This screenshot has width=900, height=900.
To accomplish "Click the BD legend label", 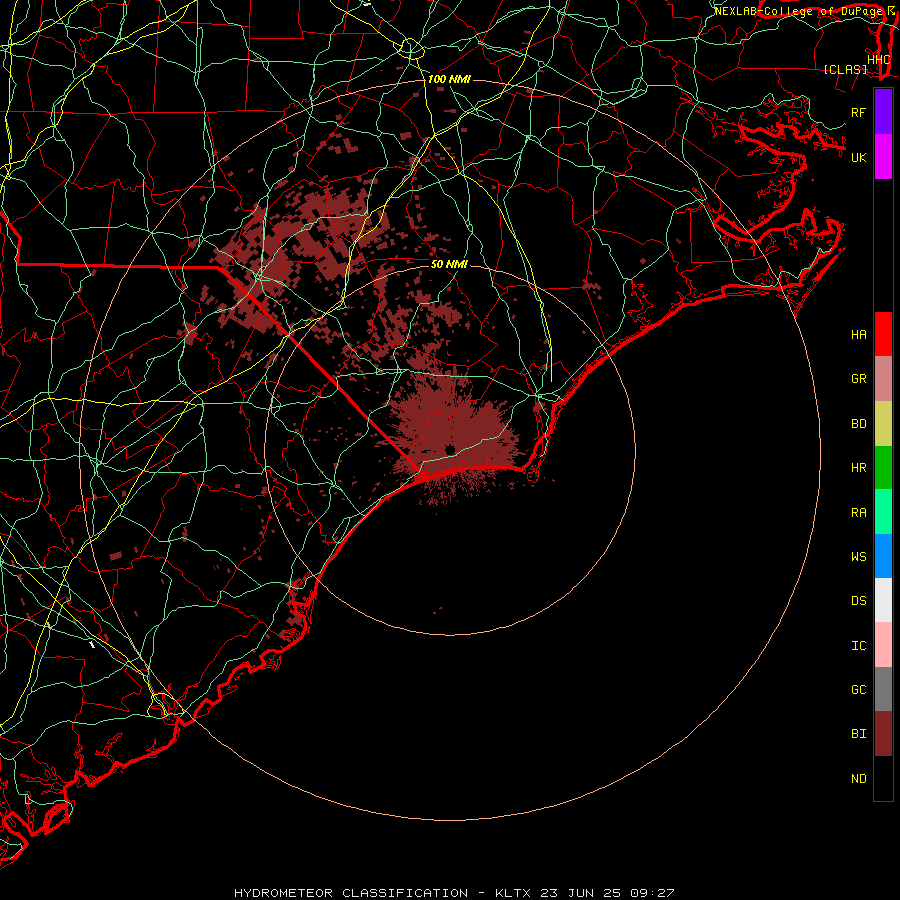I will (x=858, y=424).
